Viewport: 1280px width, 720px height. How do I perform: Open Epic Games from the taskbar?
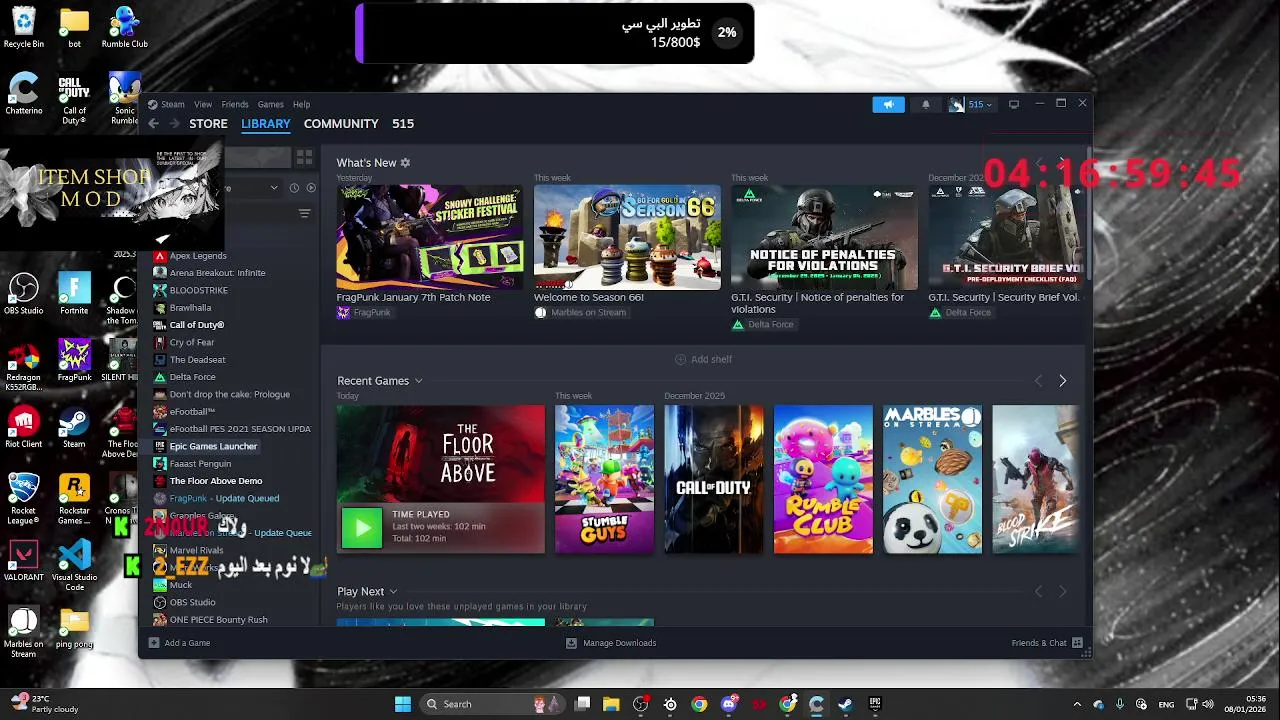(x=875, y=704)
